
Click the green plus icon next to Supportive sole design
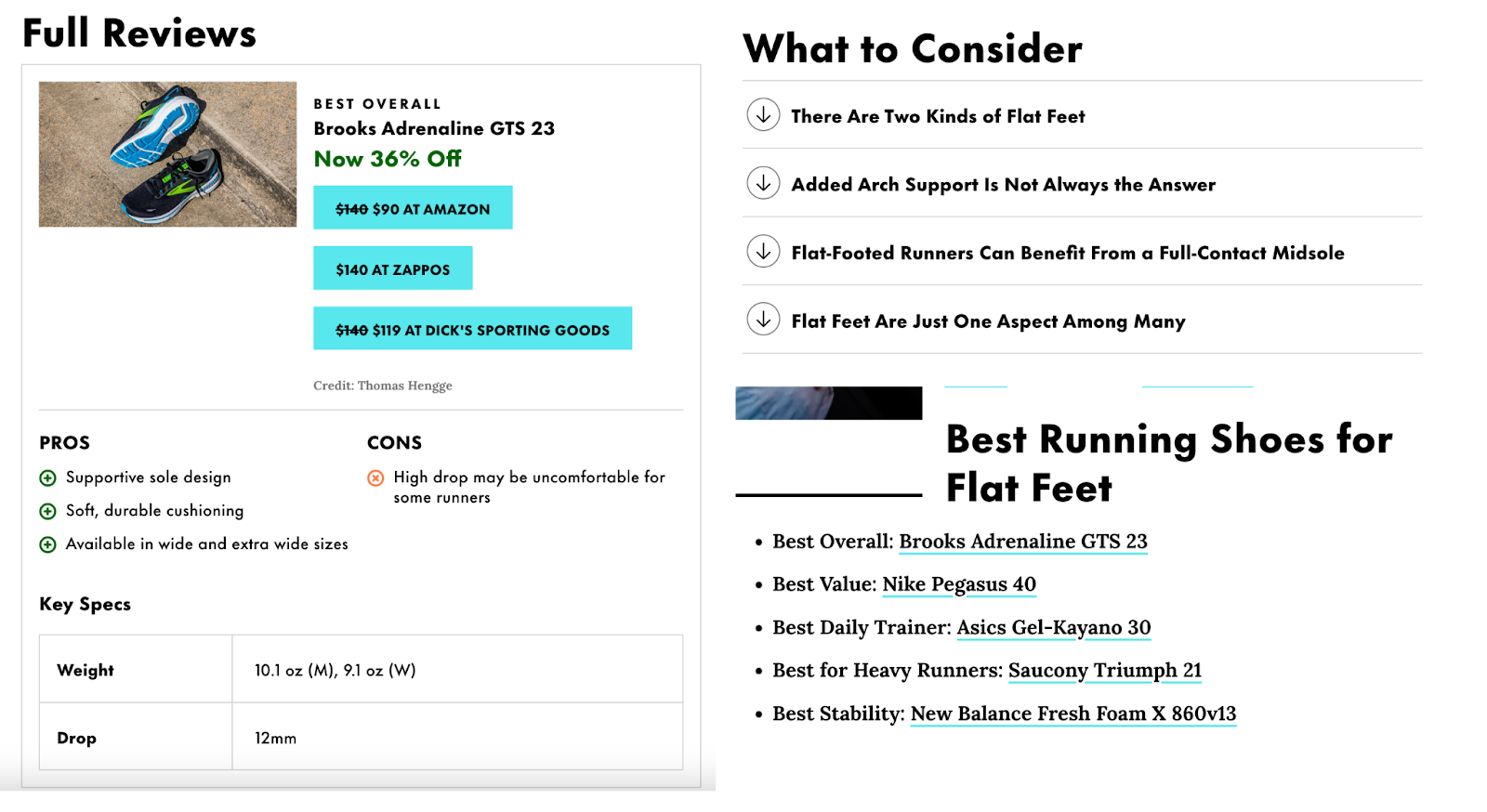pos(47,478)
